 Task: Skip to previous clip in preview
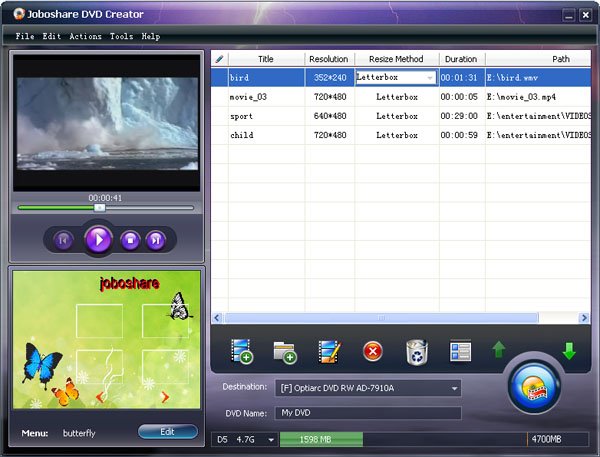63,240
